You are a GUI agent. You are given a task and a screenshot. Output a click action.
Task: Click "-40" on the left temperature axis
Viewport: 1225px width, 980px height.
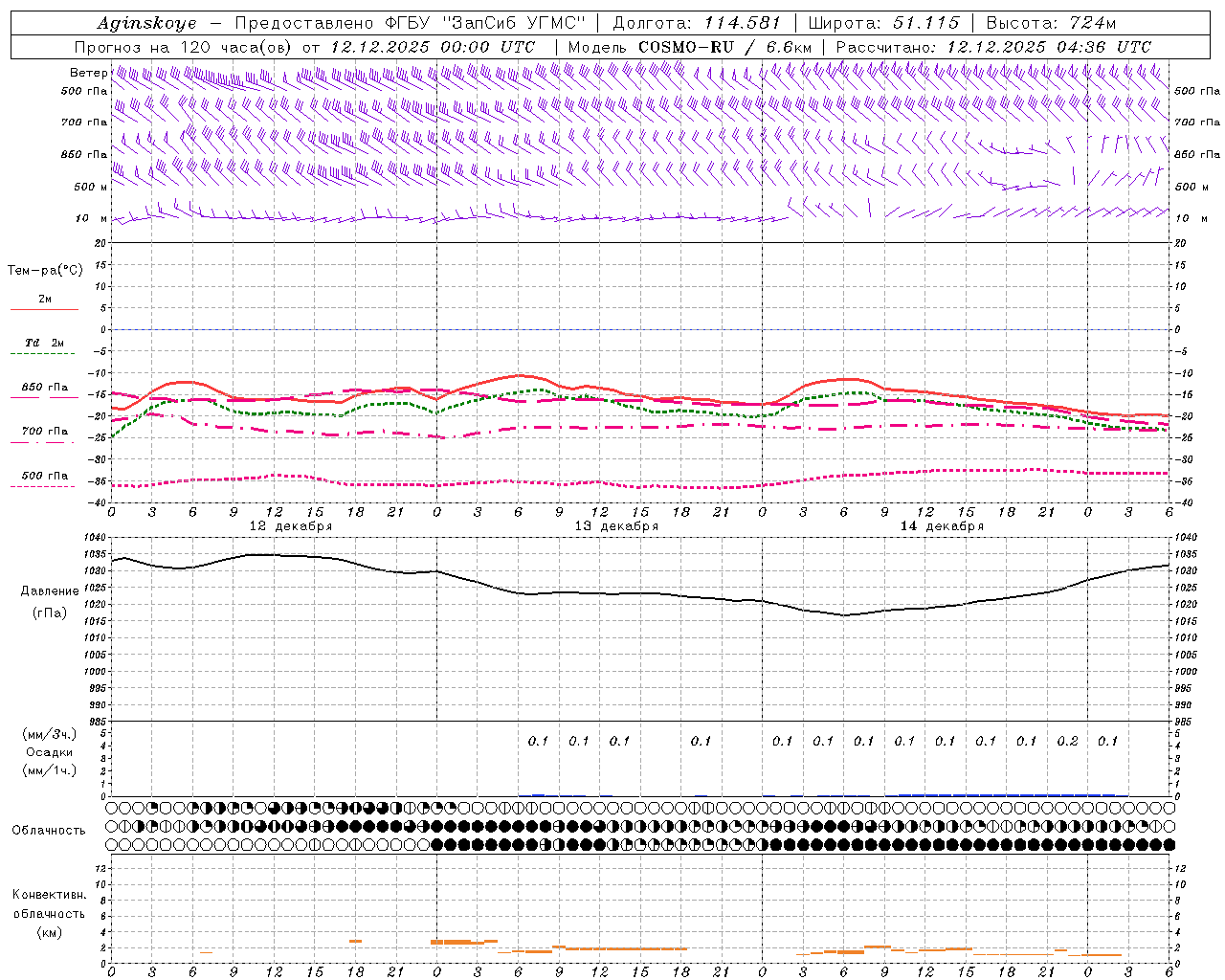point(99,502)
